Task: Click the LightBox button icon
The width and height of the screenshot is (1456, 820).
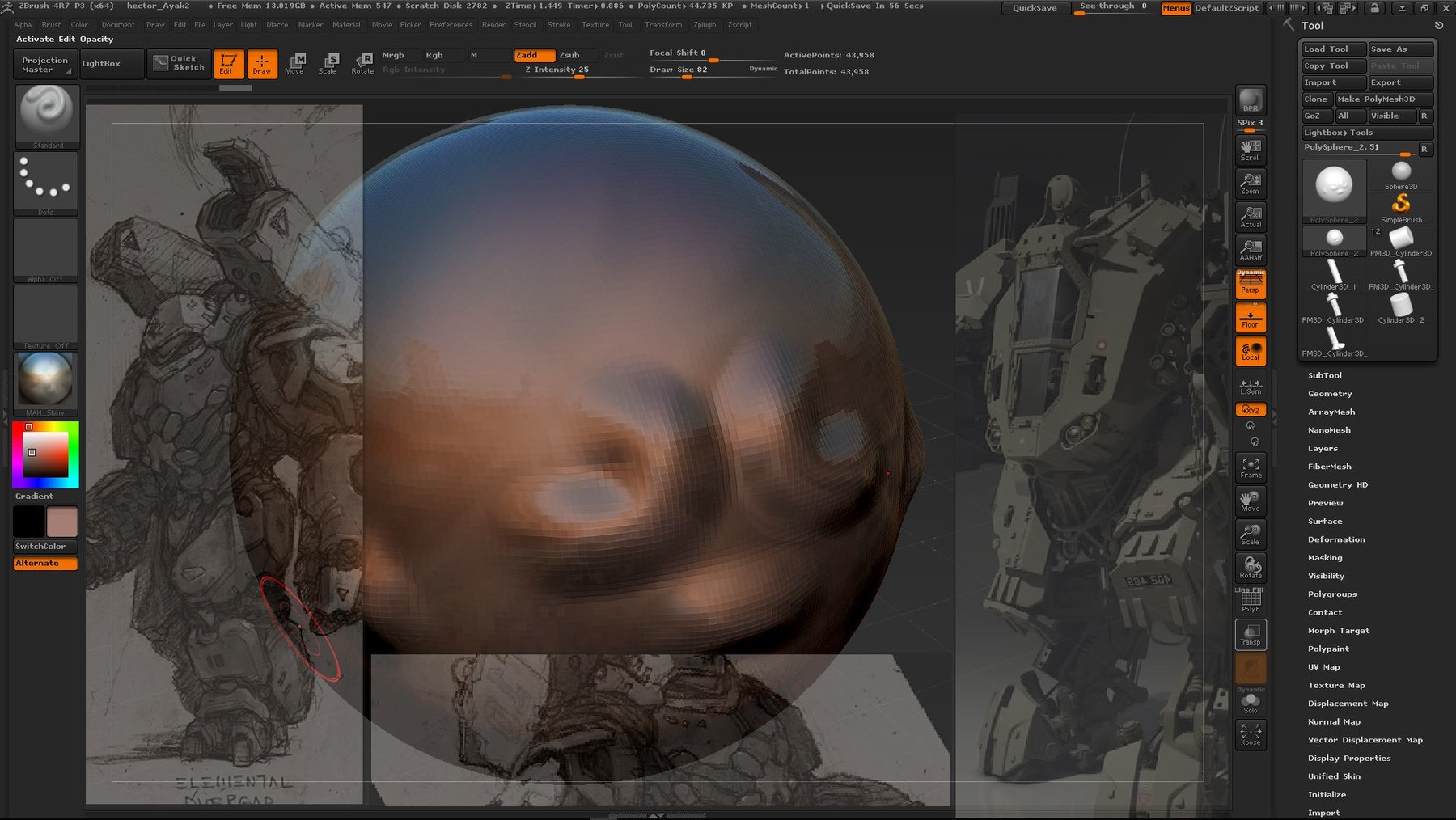Action: tap(111, 63)
